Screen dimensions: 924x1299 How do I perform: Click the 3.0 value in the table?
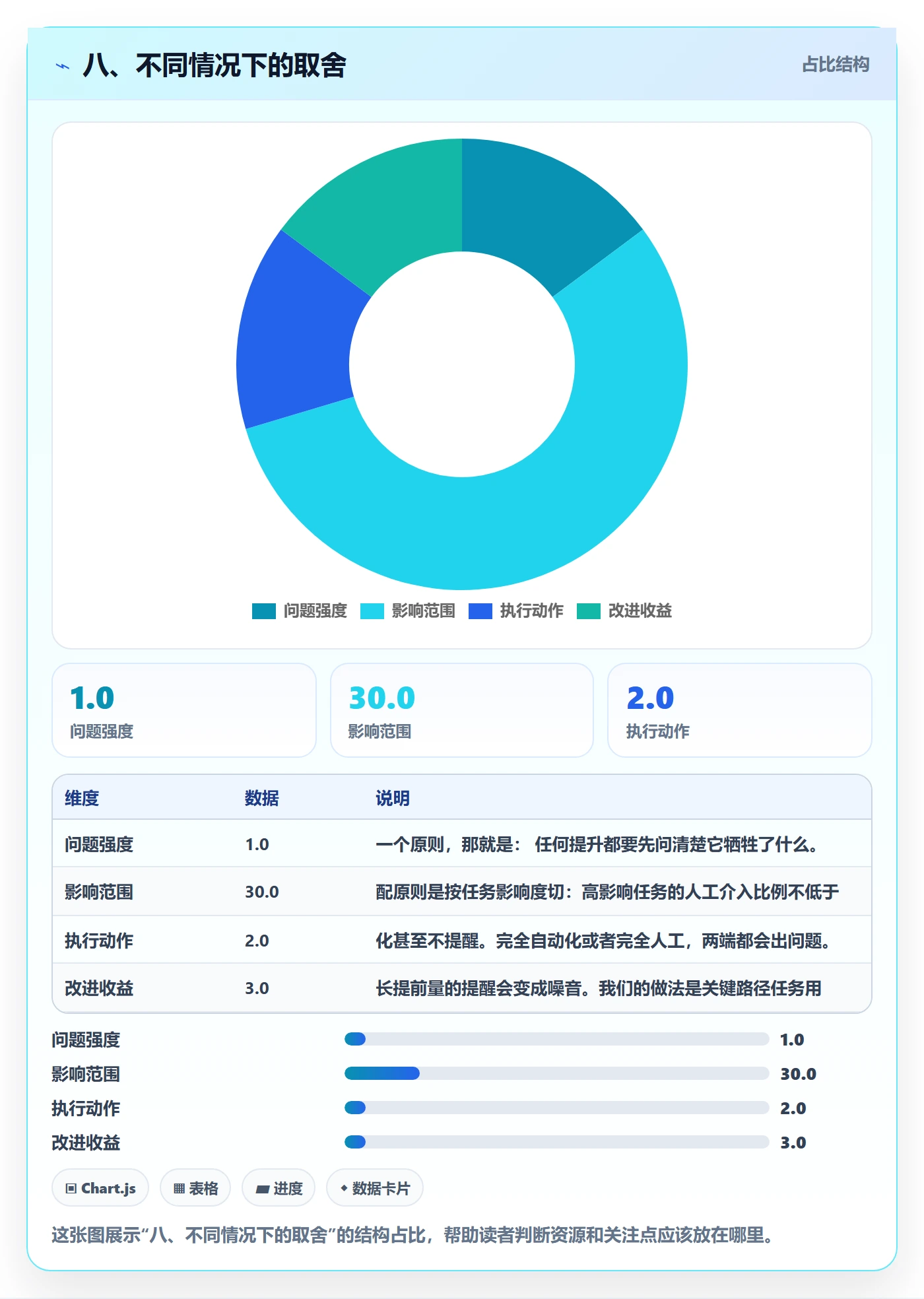(257, 988)
